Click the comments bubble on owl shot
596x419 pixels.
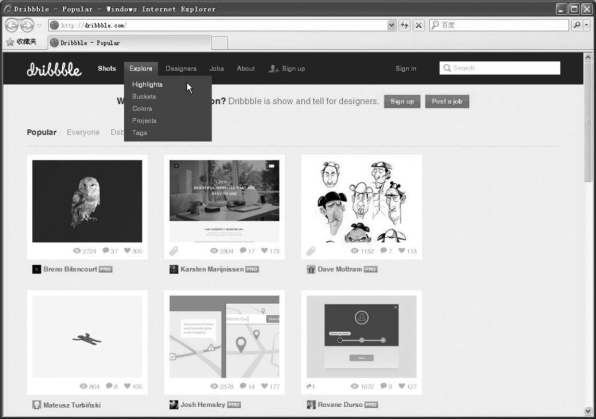pyautogui.click(x=106, y=251)
